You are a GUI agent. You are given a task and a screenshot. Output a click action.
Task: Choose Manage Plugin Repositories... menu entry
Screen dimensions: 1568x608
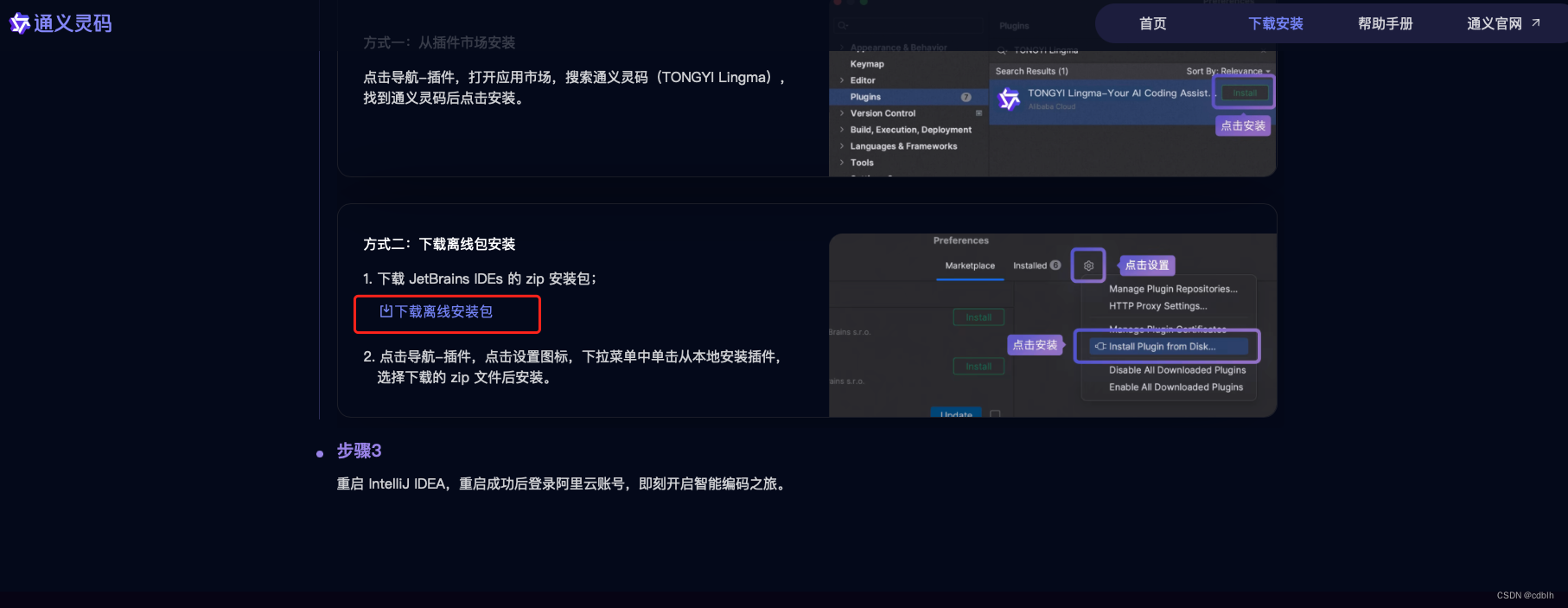click(x=1173, y=289)
